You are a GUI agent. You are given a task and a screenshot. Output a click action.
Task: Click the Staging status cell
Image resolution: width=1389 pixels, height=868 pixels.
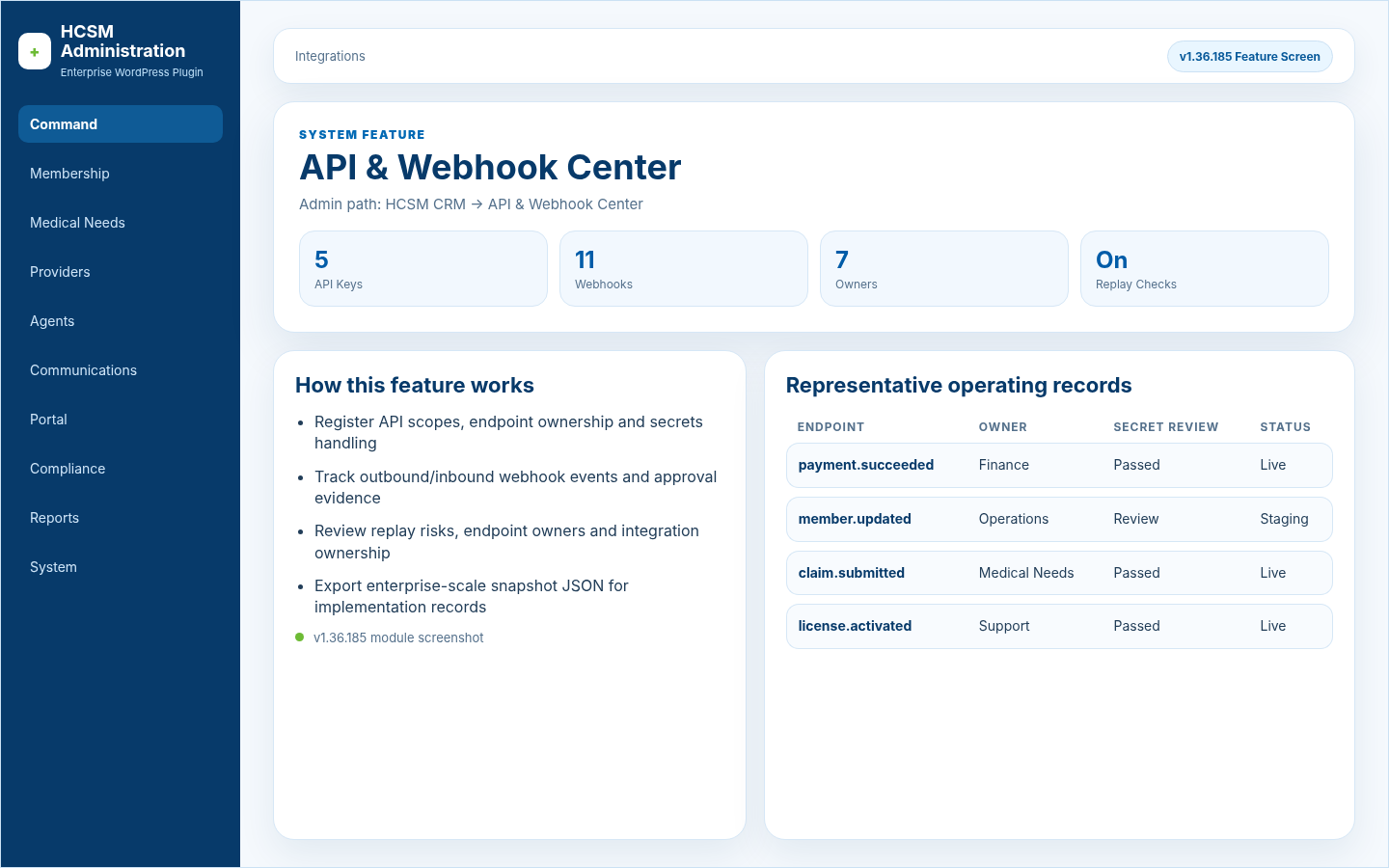[x=1284, y=519]
